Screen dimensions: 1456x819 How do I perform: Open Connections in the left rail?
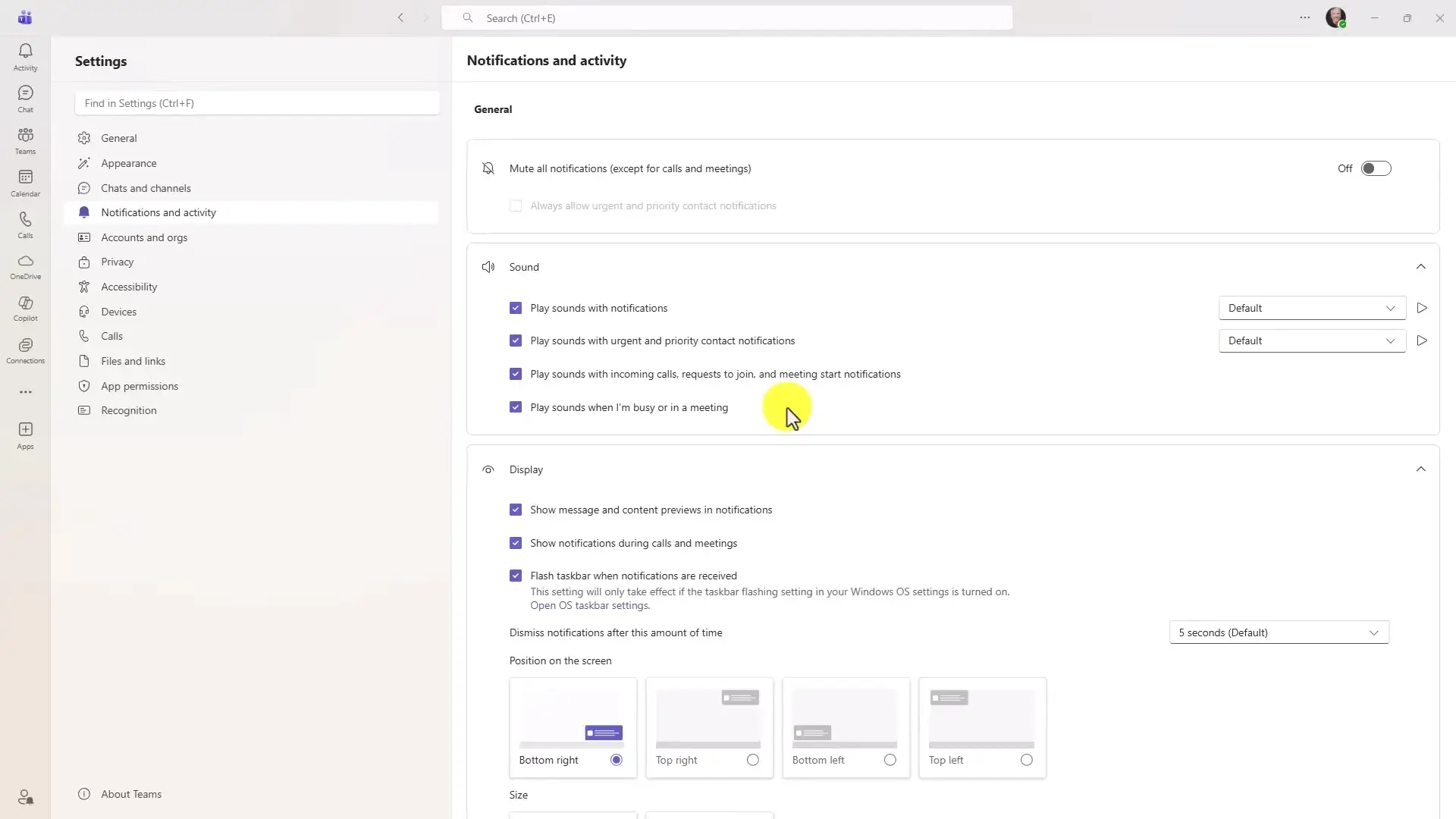25,351
